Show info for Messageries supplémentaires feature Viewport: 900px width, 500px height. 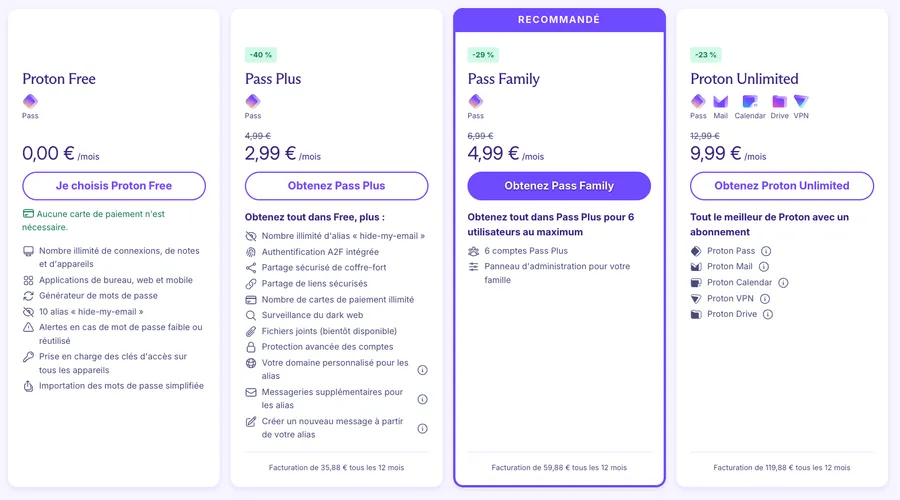[x=422, y=399]
